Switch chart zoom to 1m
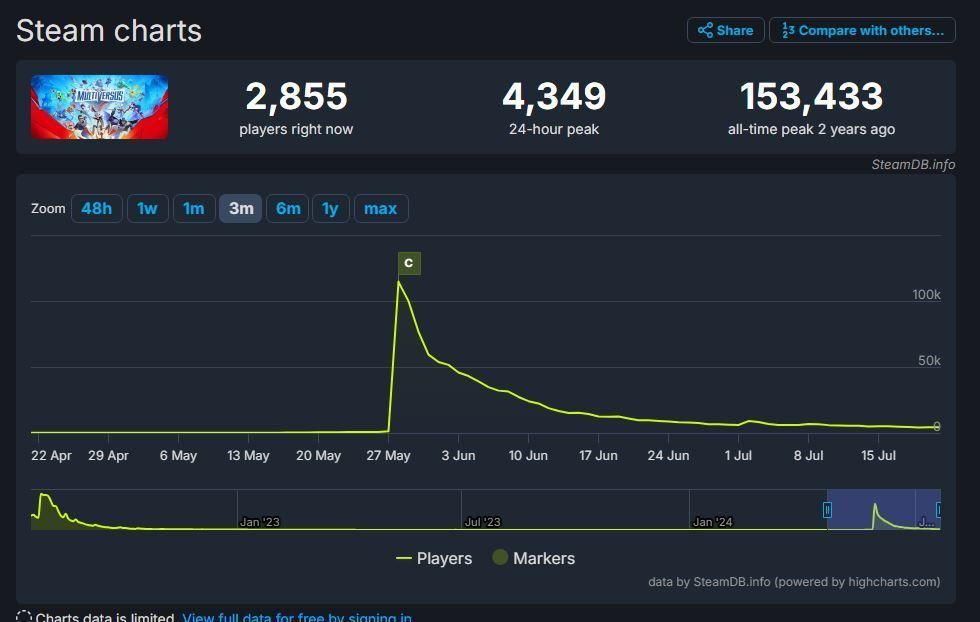Image resolution: width=980 pixels, height=622 pixels. [x=194, y=208]
